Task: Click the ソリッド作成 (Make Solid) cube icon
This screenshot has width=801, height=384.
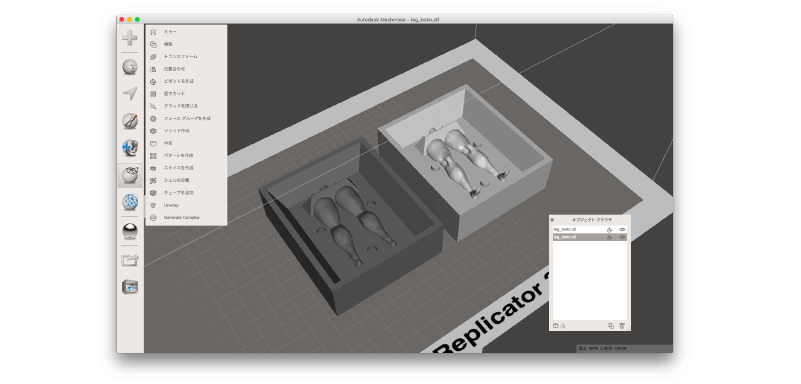Action: [153, 131]
